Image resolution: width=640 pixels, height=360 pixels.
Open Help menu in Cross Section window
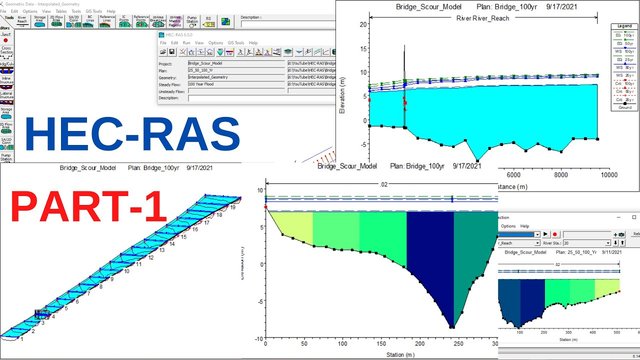[524, 226]
